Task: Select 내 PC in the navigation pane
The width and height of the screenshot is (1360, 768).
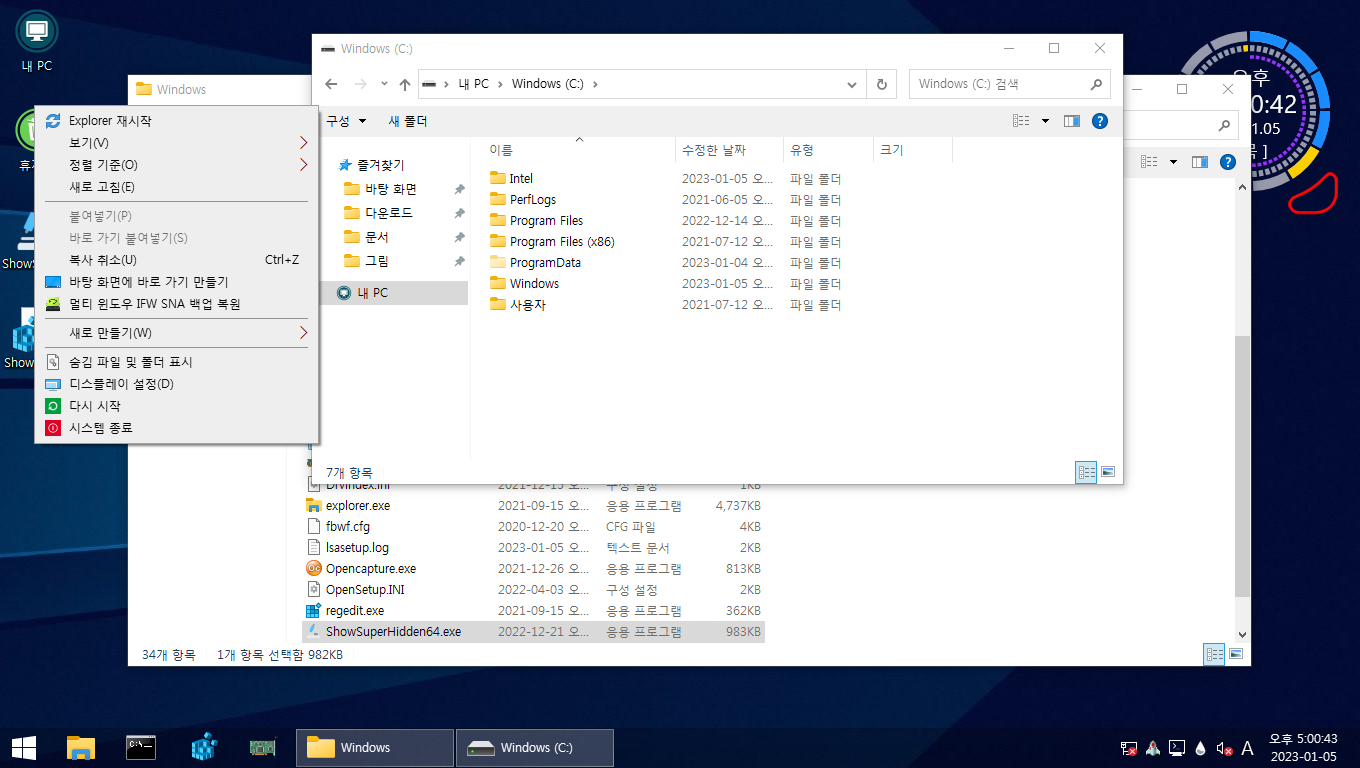Action: pos(394,293)
